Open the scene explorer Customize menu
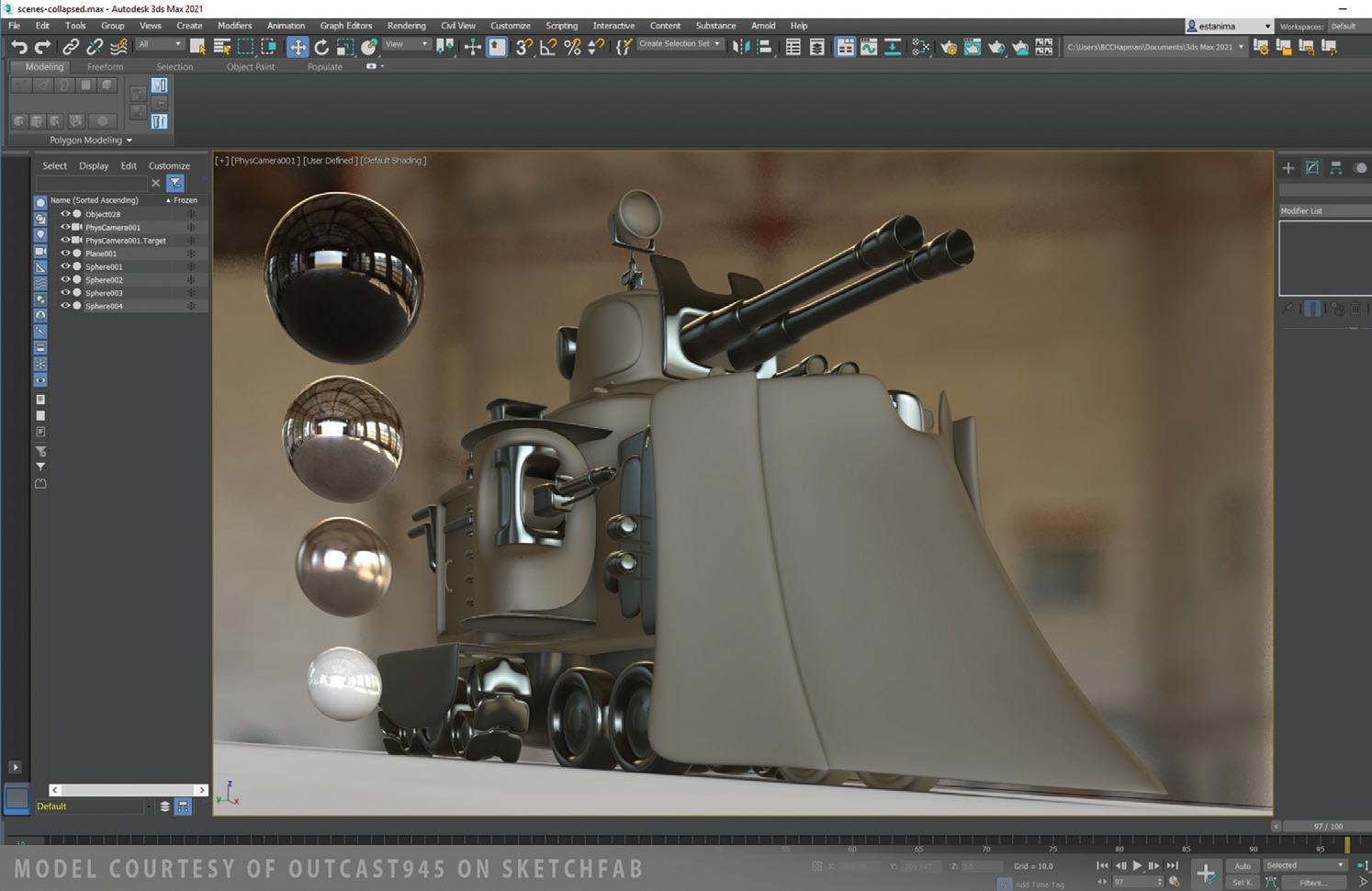The width and height of the screenshot is (1372, 891). coord(169,166)
